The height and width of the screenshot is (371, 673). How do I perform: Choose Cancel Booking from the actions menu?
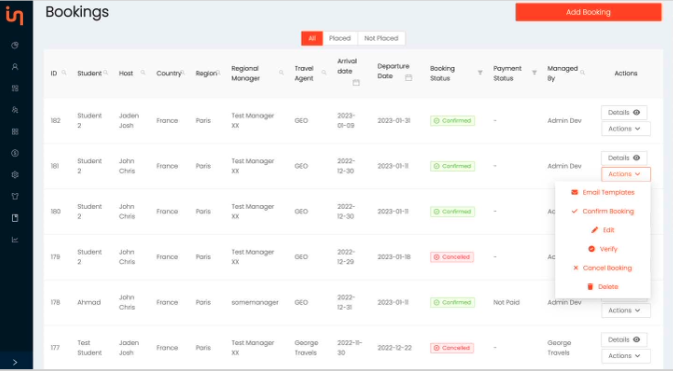point(603,268)
